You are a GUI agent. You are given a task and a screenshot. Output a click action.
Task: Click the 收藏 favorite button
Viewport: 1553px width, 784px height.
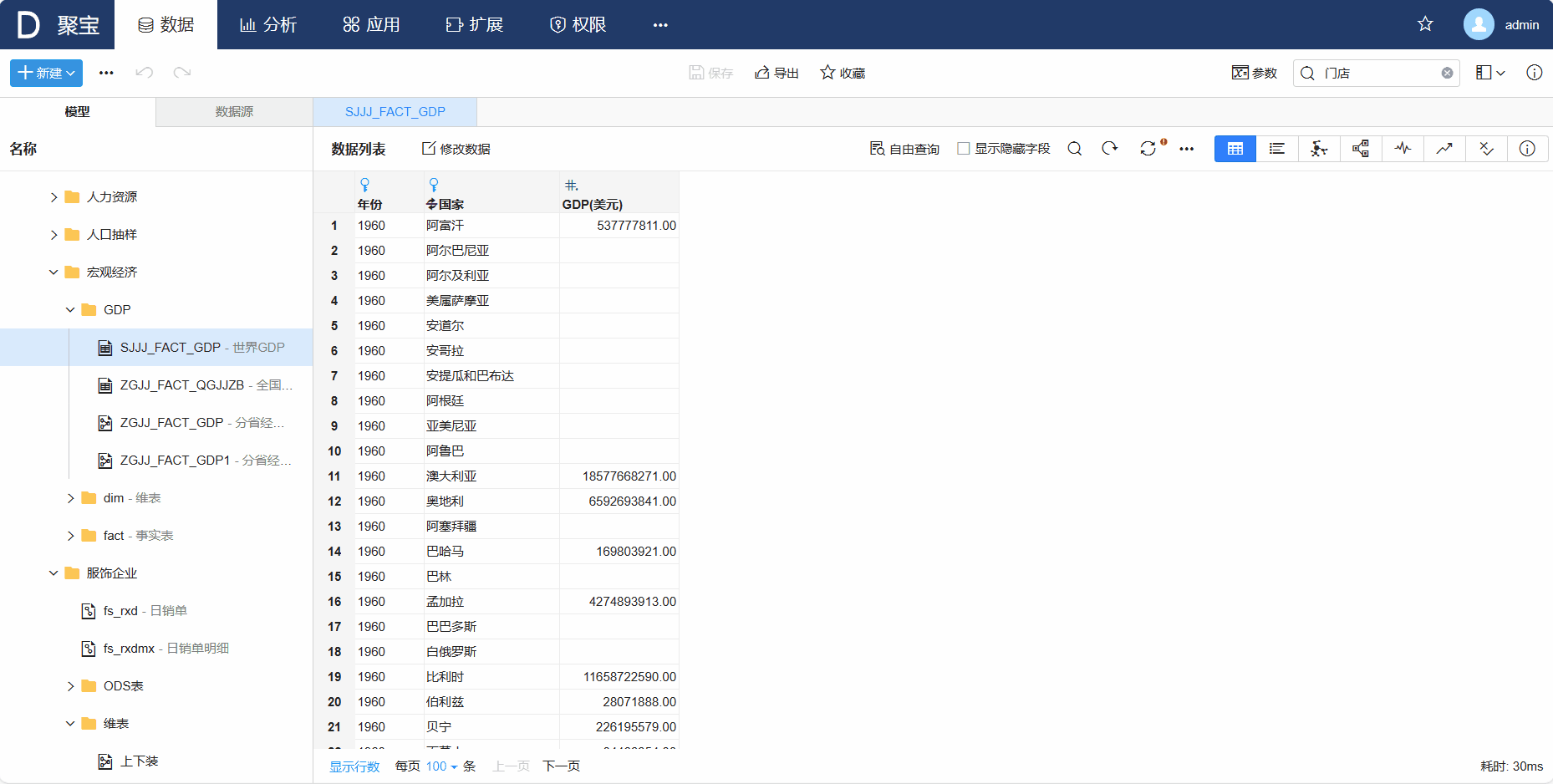coord(843,73)
